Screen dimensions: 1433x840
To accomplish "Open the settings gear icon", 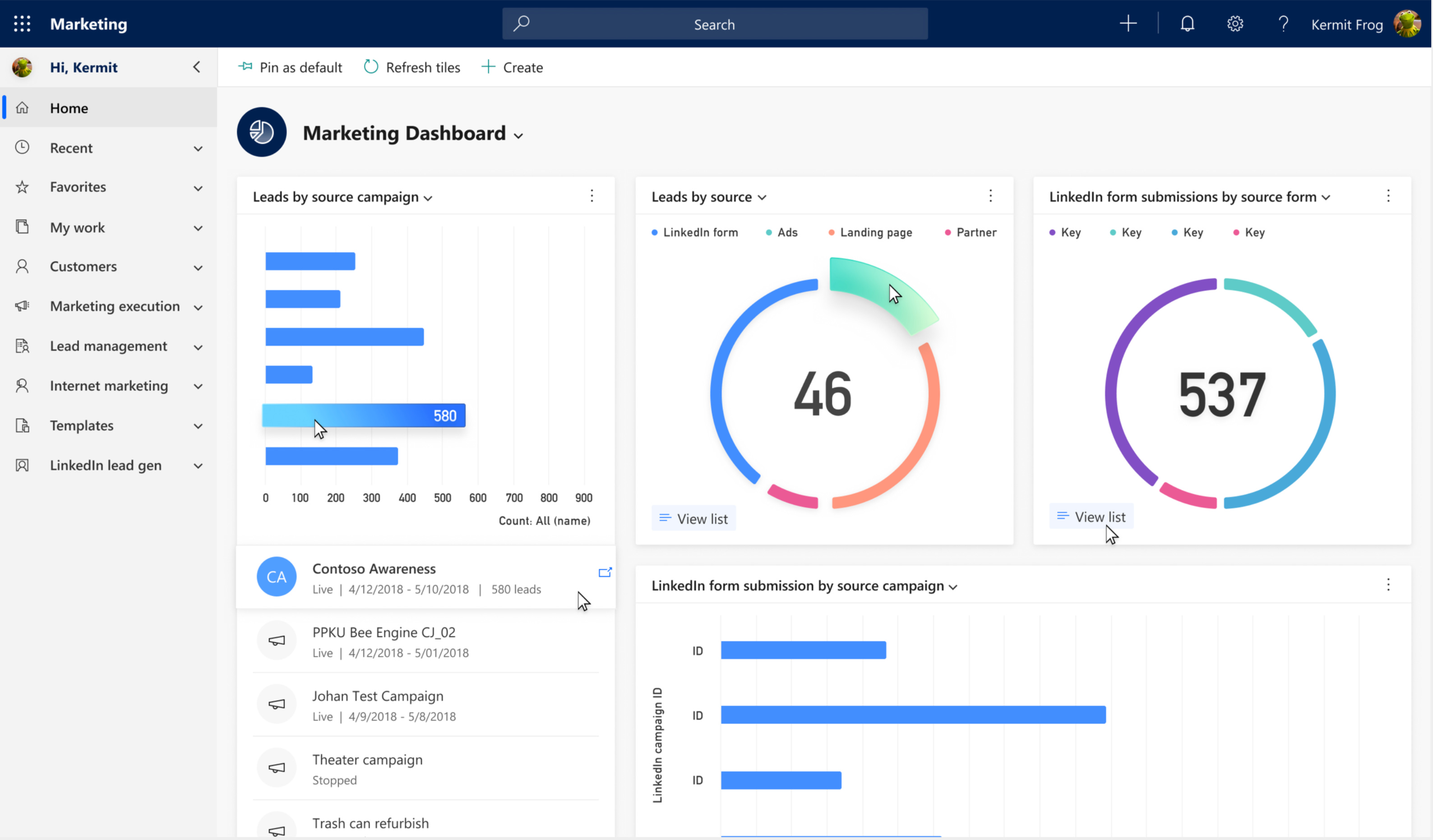I will click(1234, 24).
